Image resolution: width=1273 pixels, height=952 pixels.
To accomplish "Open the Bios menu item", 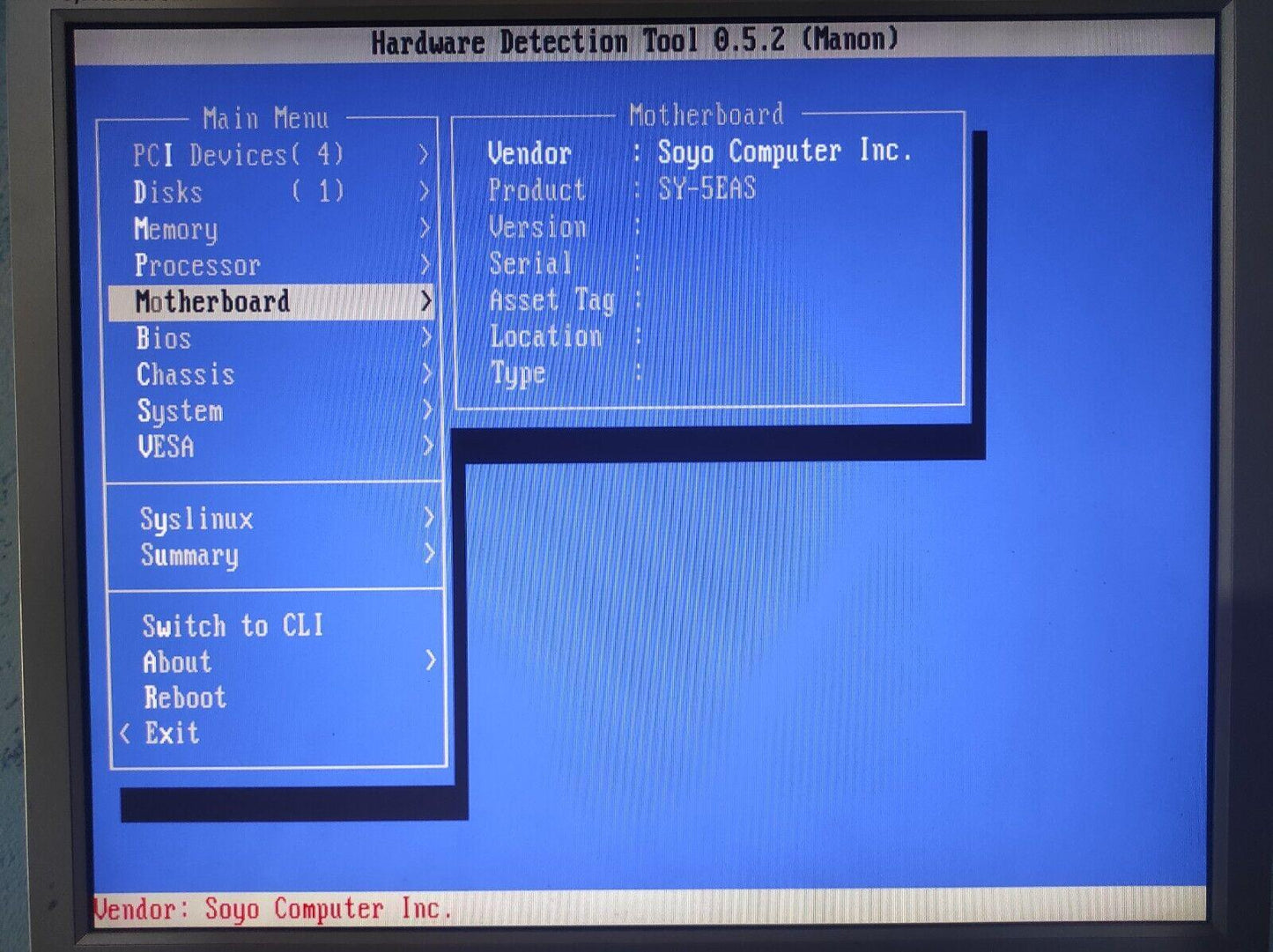I will [164, 338].
